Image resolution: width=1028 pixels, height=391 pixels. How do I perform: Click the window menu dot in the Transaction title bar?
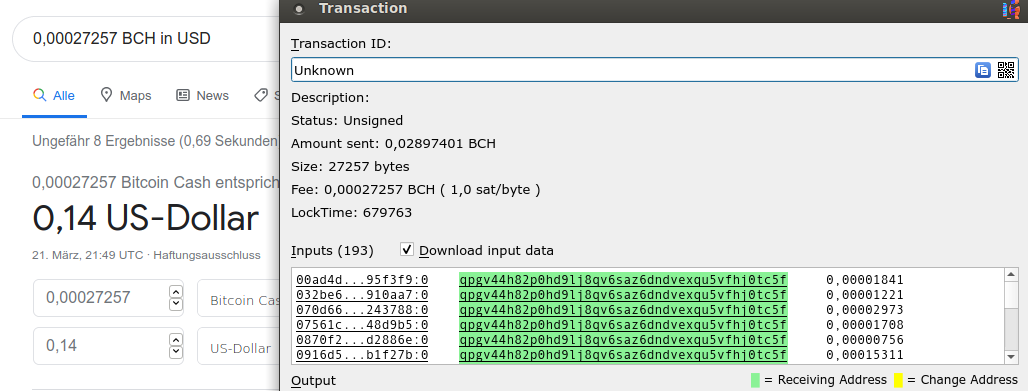(x=299, y=9)
